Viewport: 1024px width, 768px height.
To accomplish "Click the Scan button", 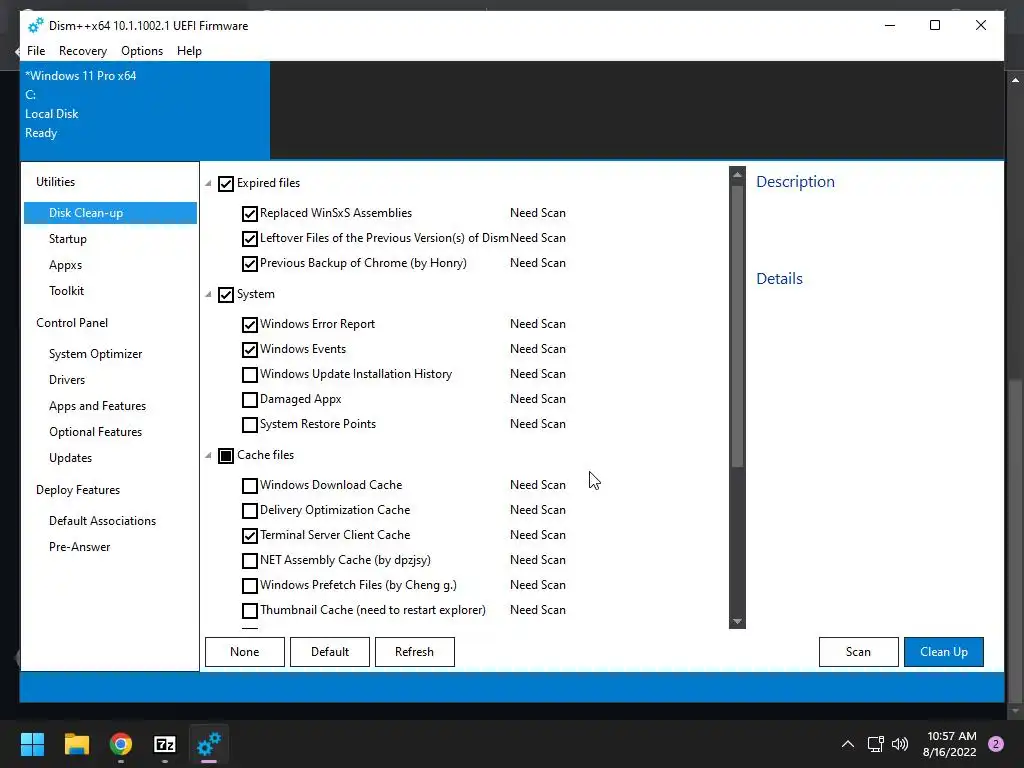I will [x=859, y=652].
